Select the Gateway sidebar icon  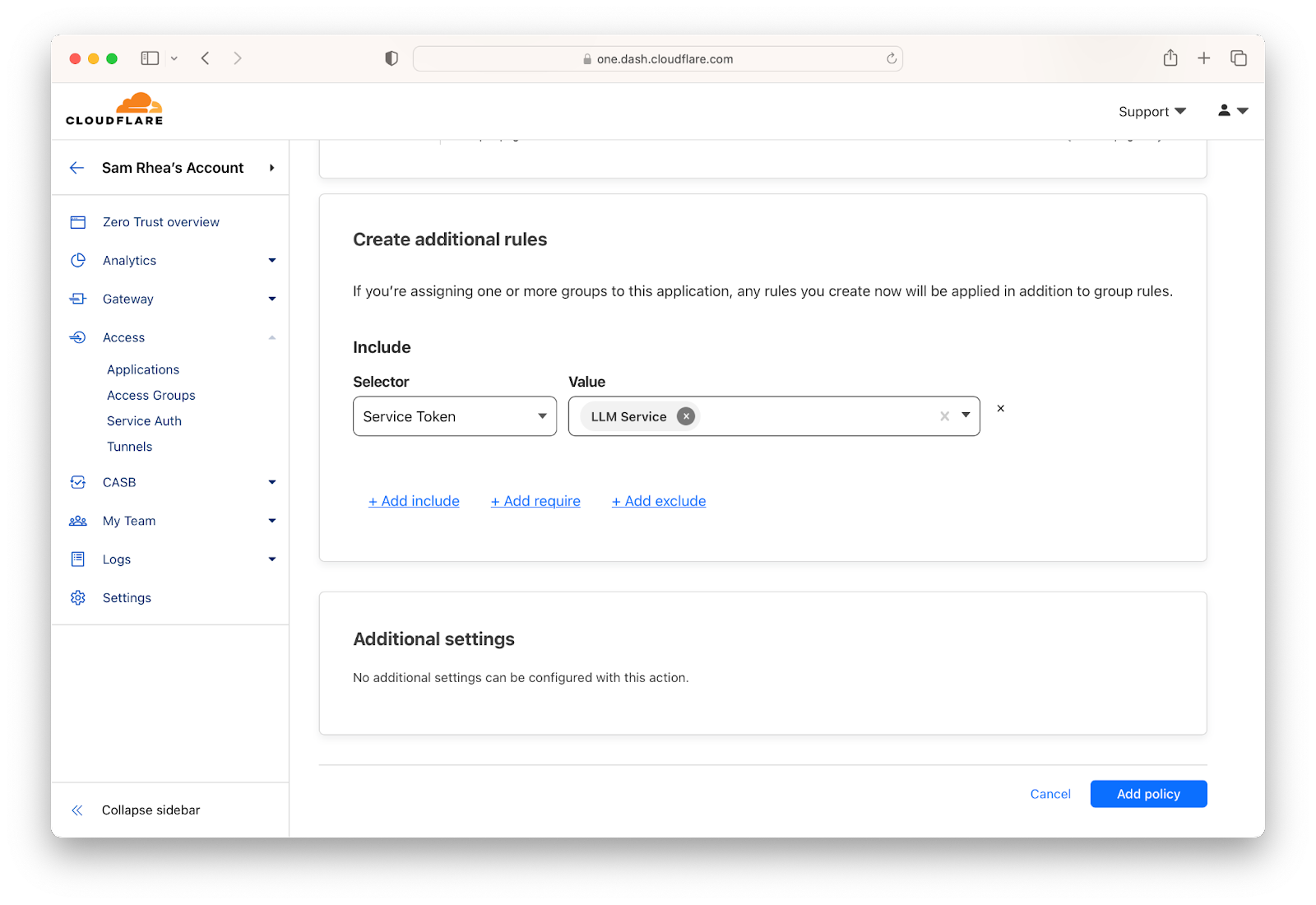coord(78,299)
